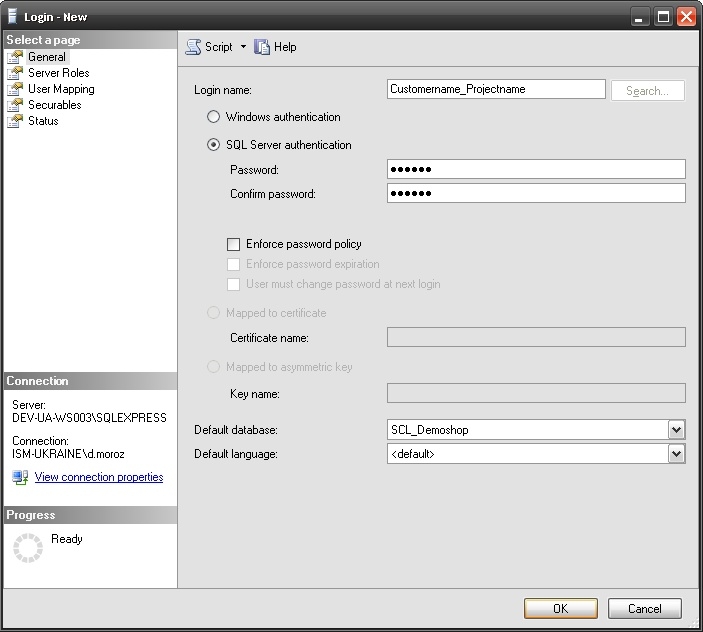The image size is (703, 632).
Task: Click the Confirm password field
Action: [536, 193]
